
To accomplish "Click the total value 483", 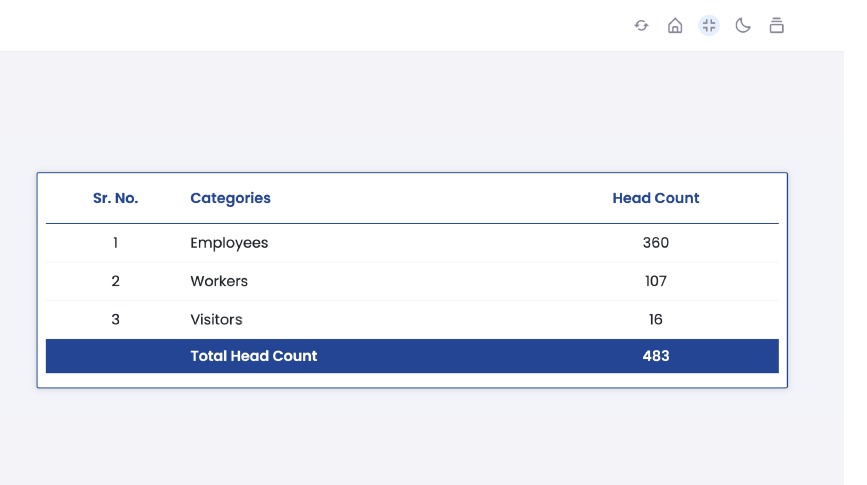I will [x=656, y=356].
